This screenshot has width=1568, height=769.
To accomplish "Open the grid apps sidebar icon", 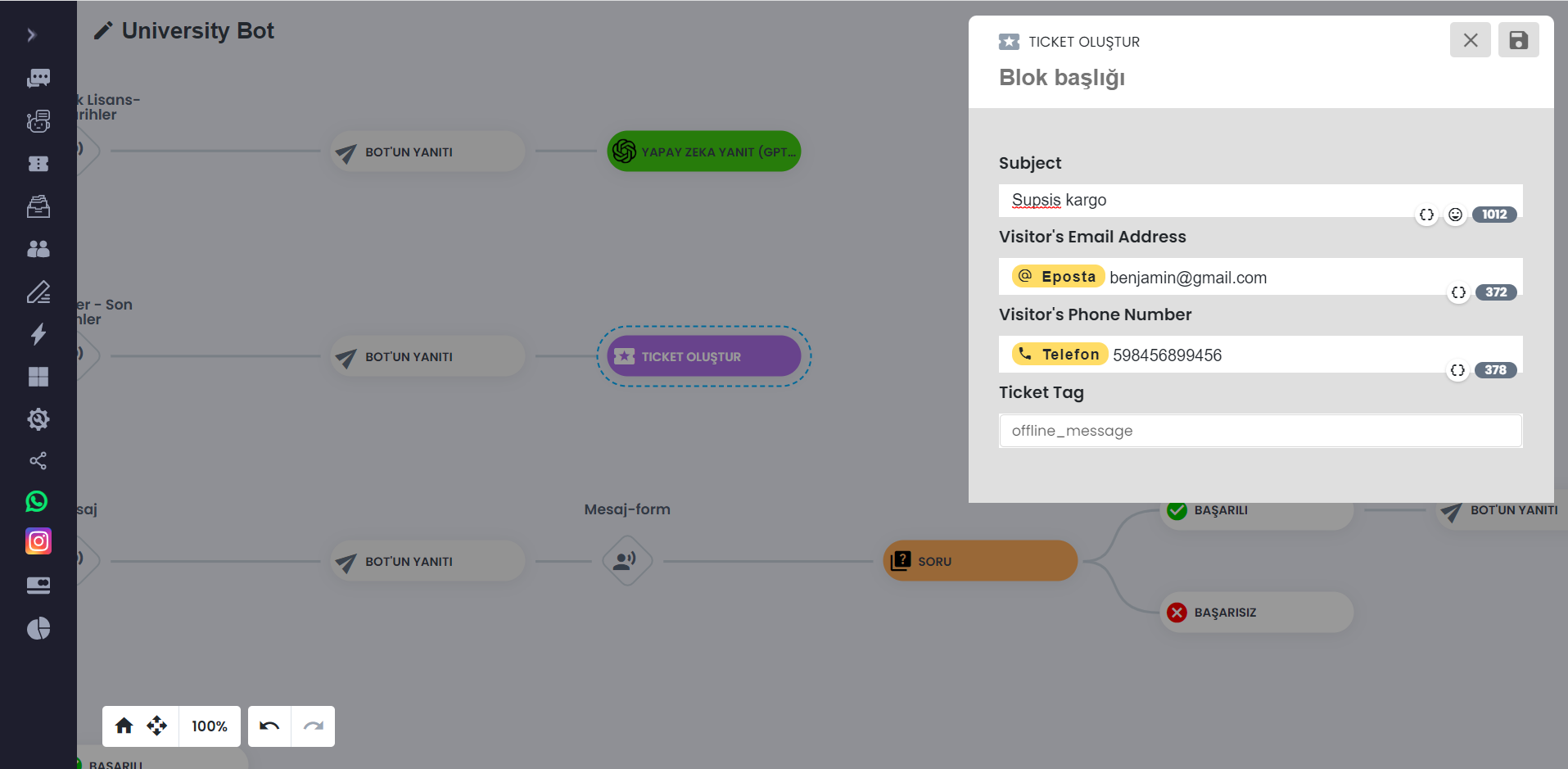I will pos(38,377).
